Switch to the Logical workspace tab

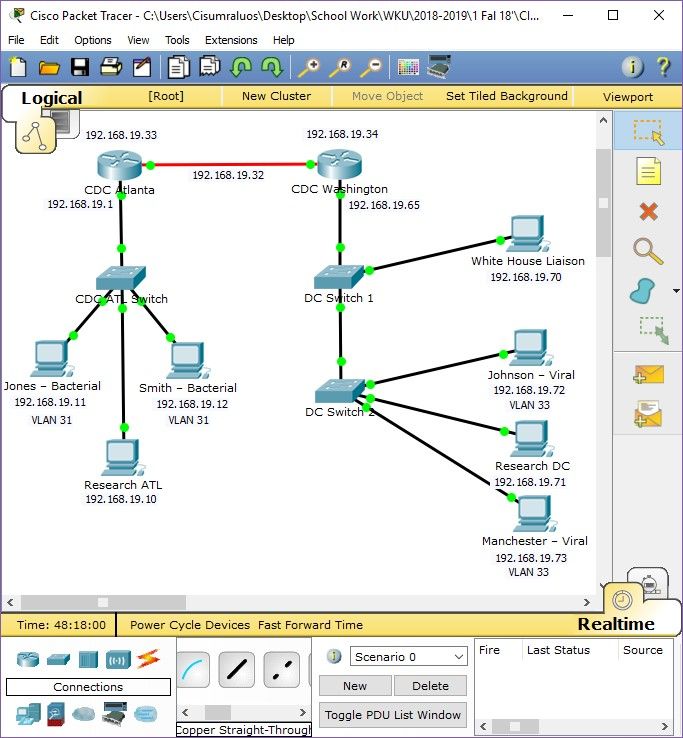point(52,98)
